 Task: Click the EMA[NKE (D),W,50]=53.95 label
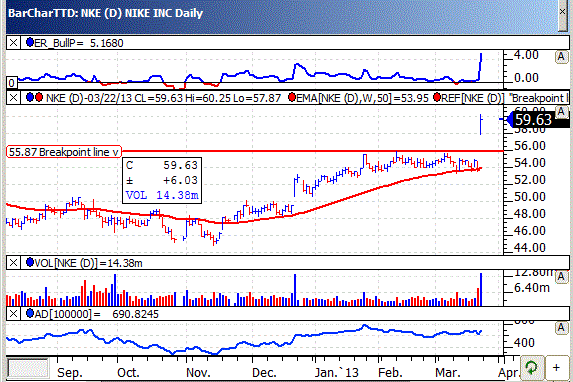[362, 98]
